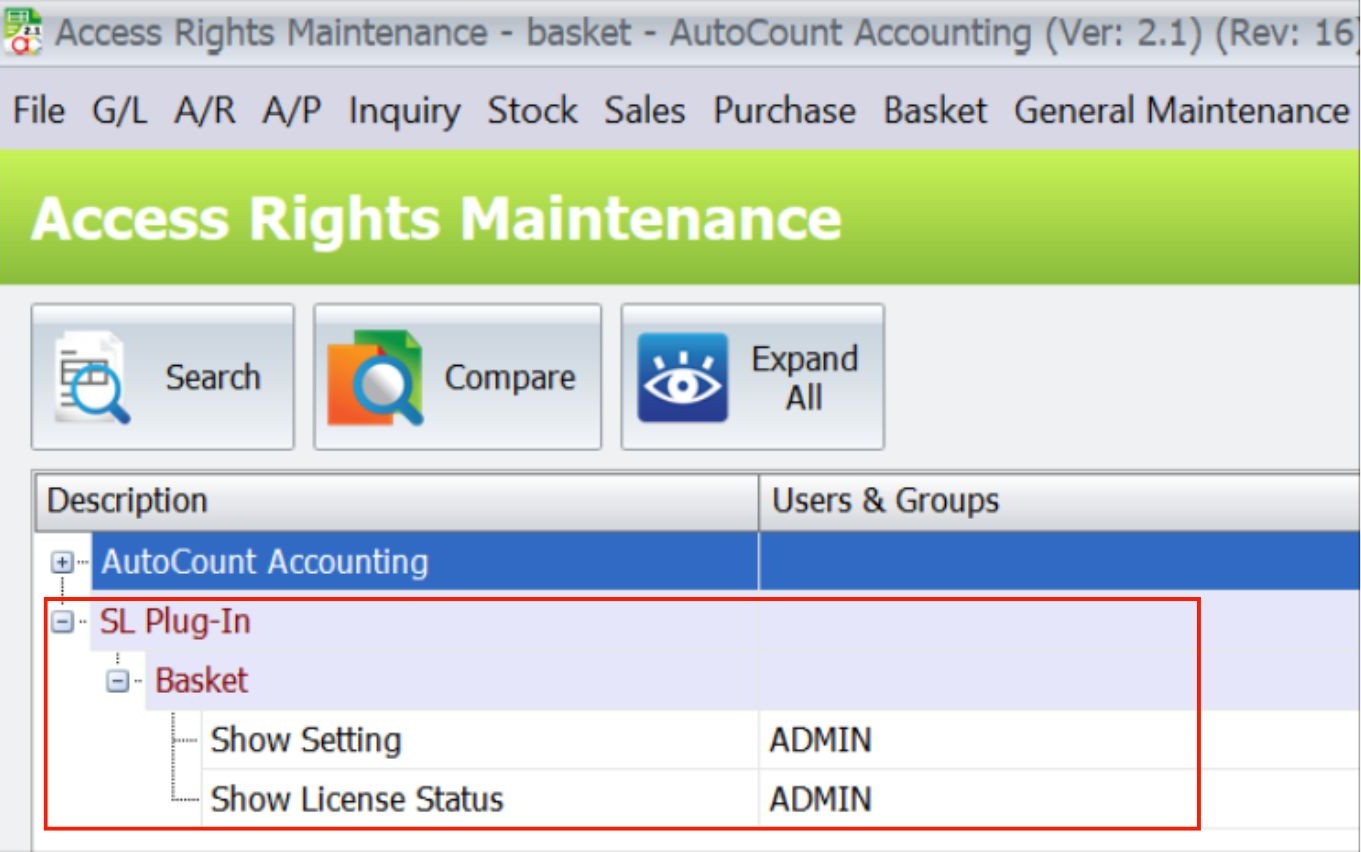Select the Show Setting access right row
This screenshot has width=1361, height=852.
306,740
